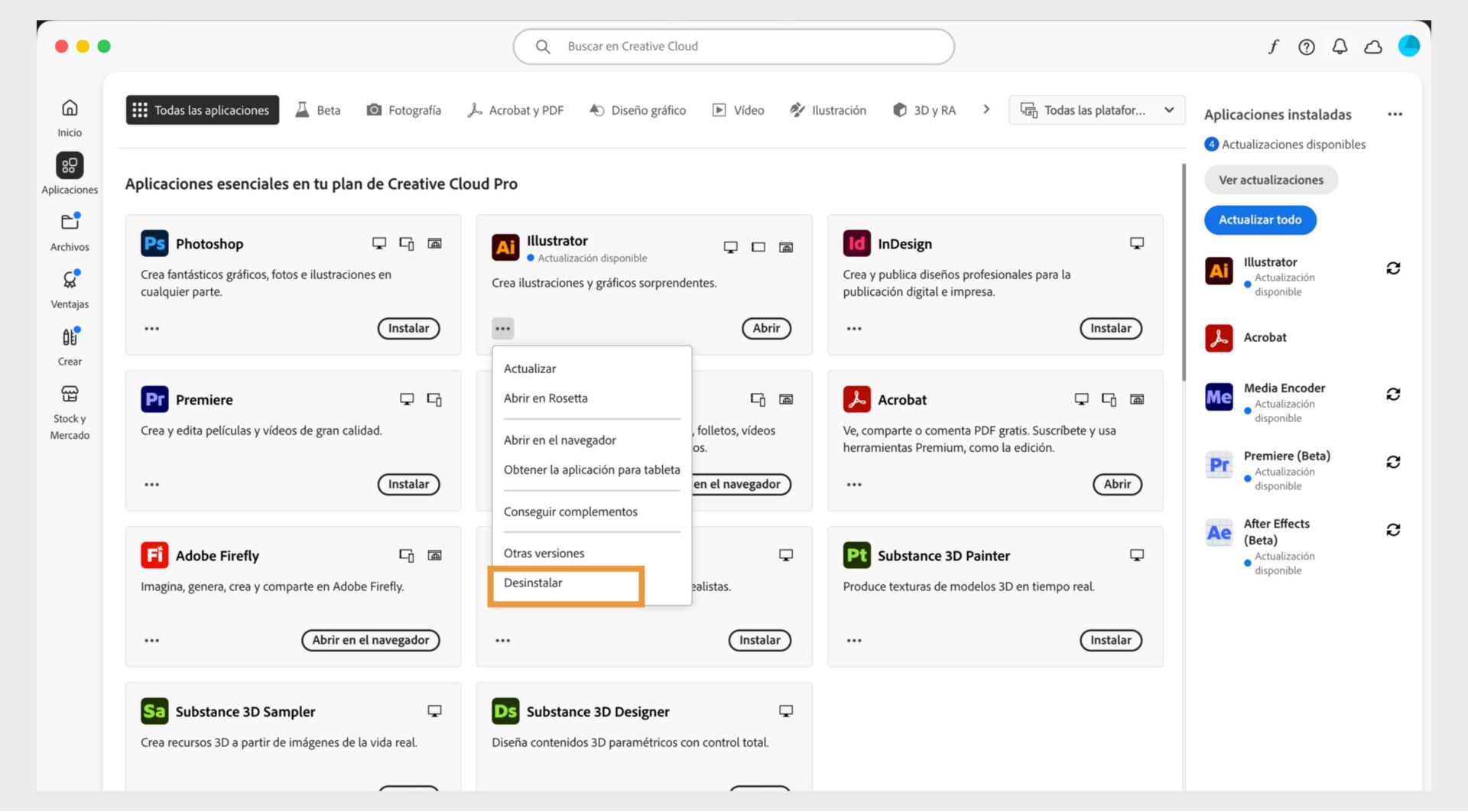The width and height of the screenshot is (1468, 812).
Task: Open Adobe Firefly card three-dot menu
Action: pos(152,641)
